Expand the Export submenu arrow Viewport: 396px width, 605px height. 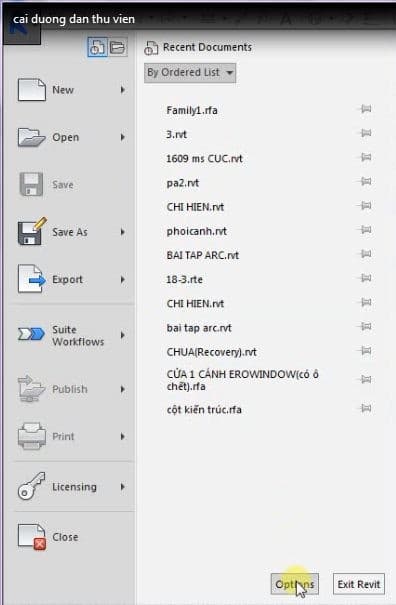coord(123,279)
